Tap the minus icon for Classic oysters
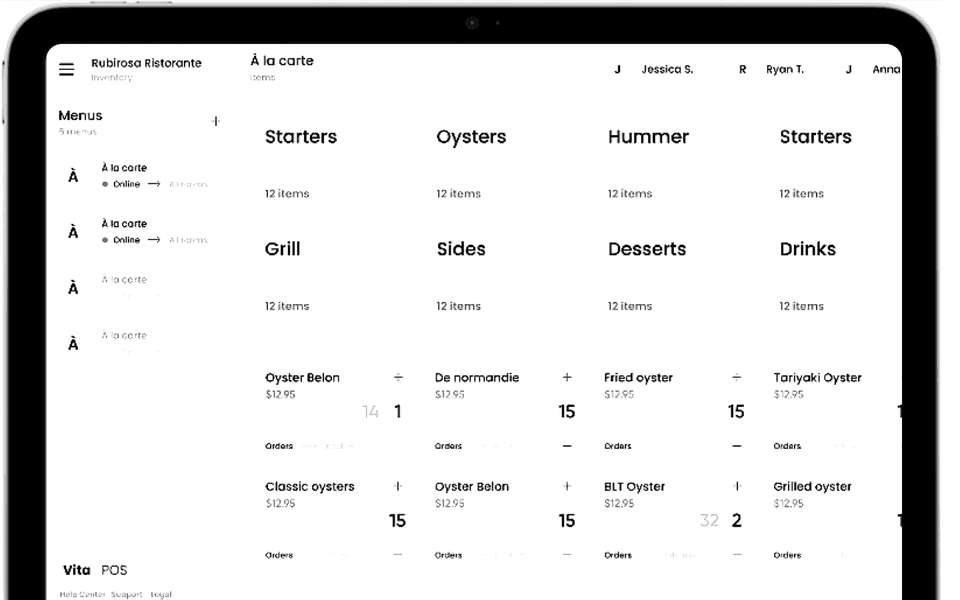 pos(398,554)
